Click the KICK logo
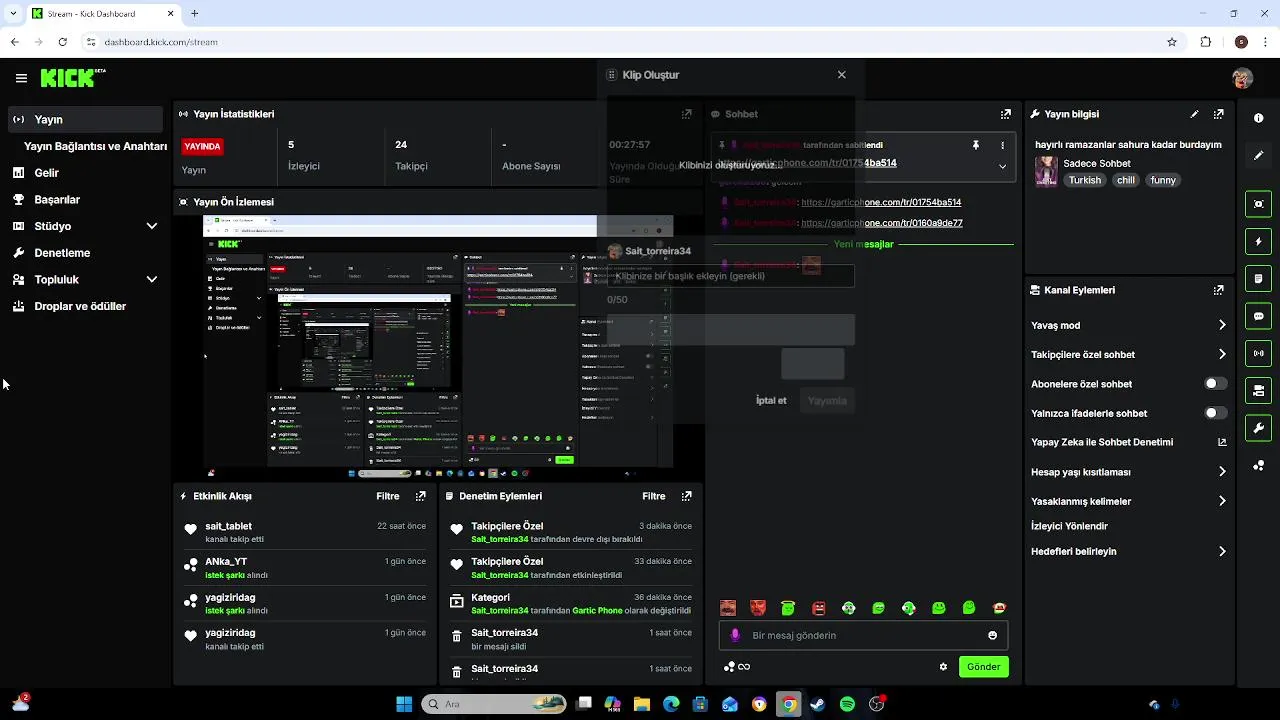 coord(73,78)
